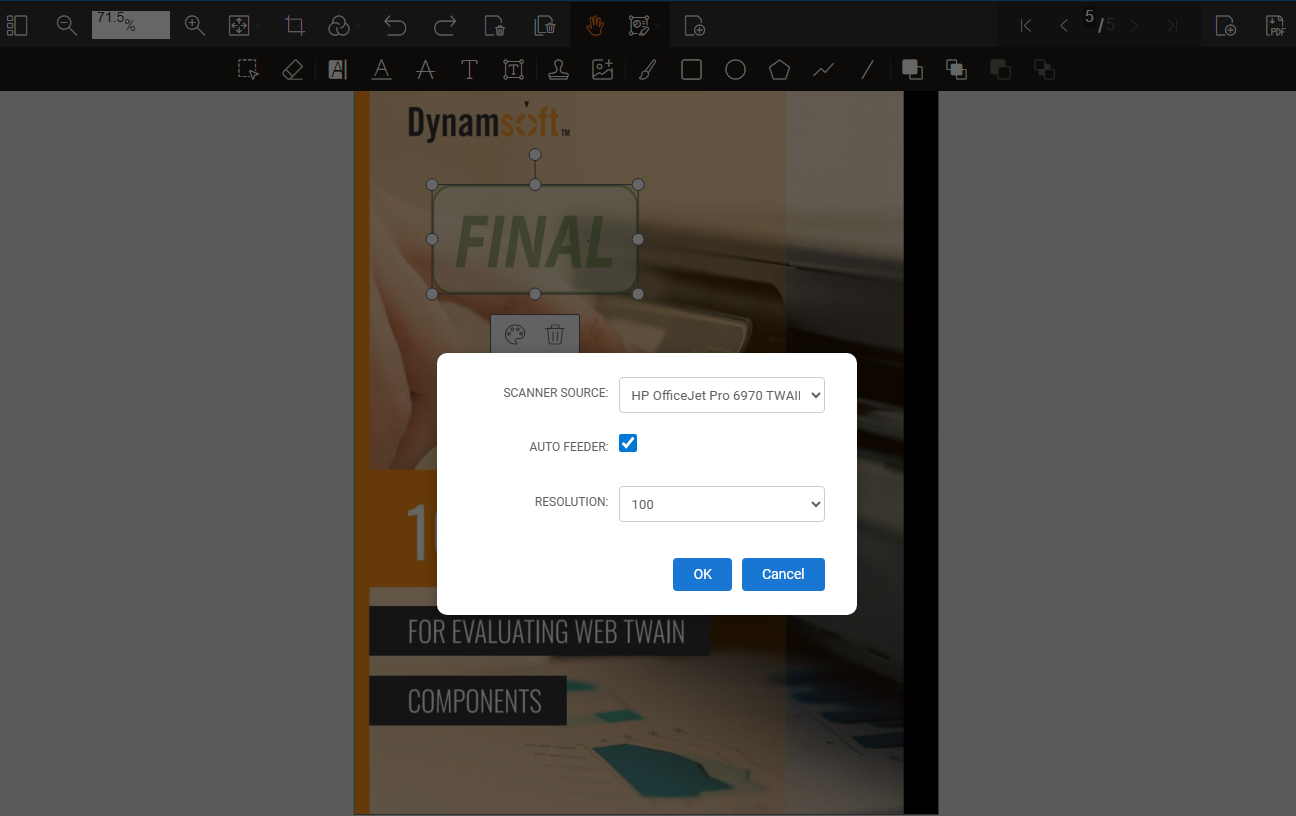The height and width of the screenshot is (816, 1296).
Task: Choose the strikethrough text tool
Action: [x=425, y=69]
